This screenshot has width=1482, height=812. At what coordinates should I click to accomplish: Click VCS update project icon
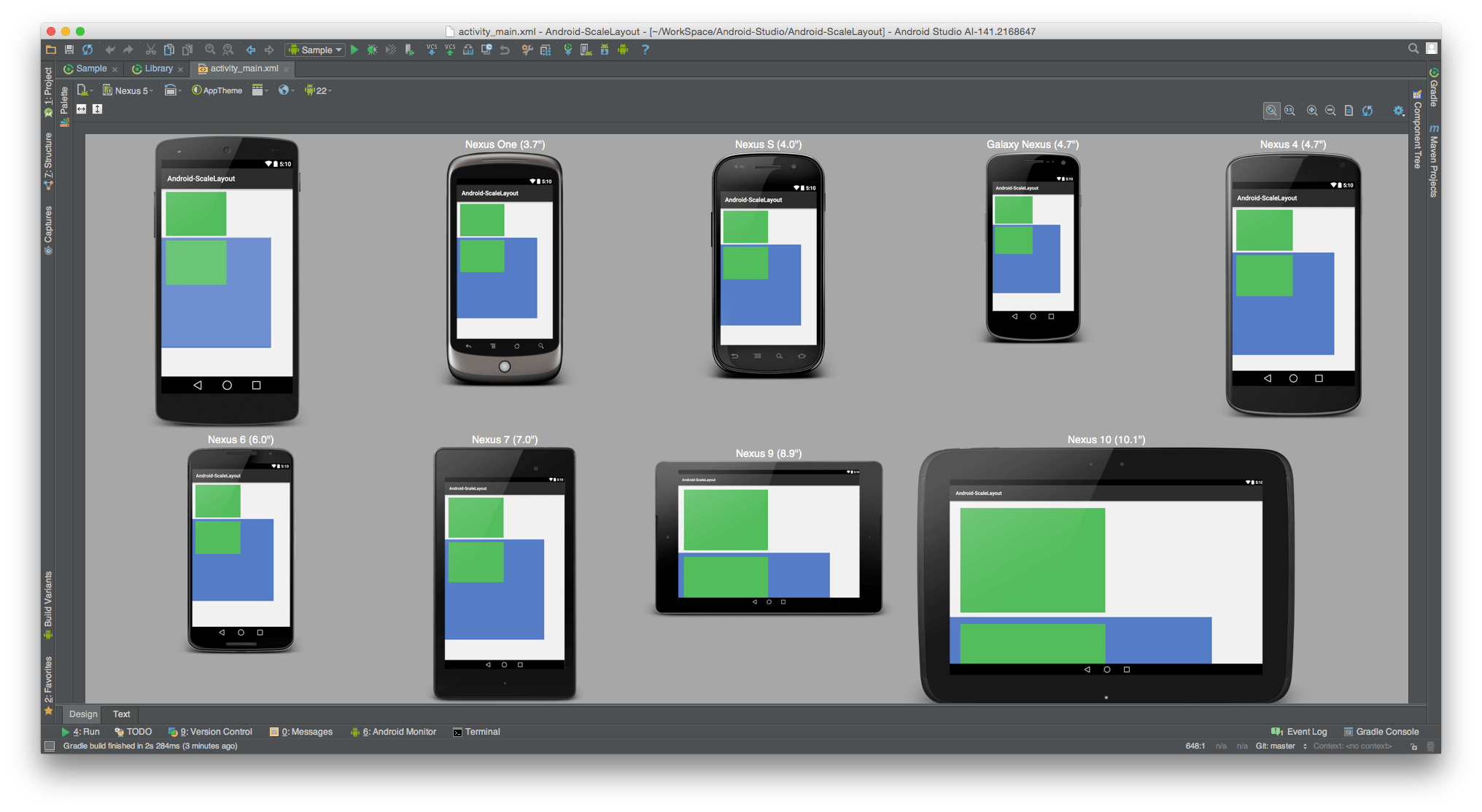tap(432, 50)
